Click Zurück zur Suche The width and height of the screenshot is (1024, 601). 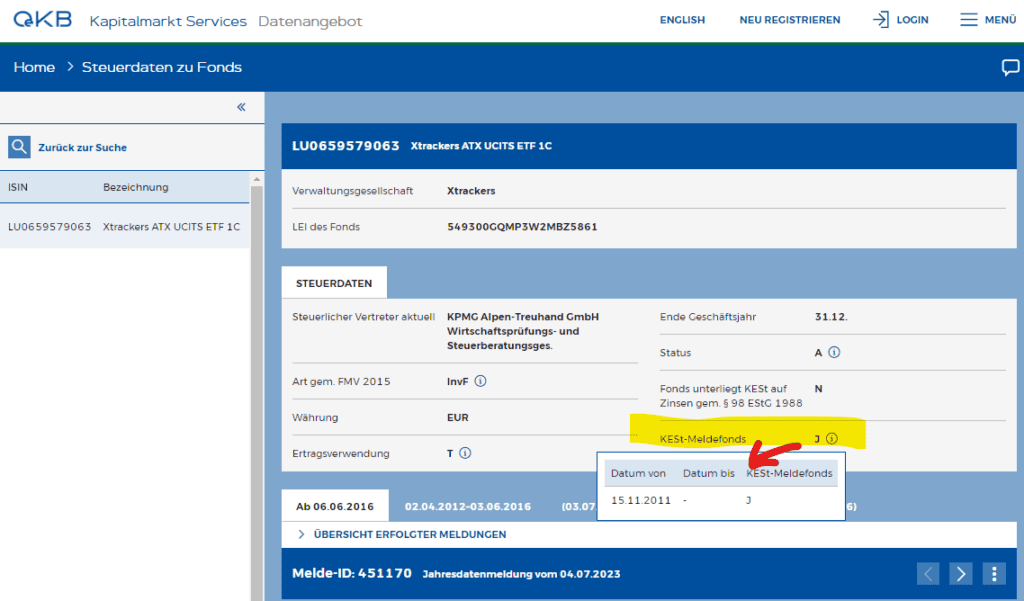82,148
